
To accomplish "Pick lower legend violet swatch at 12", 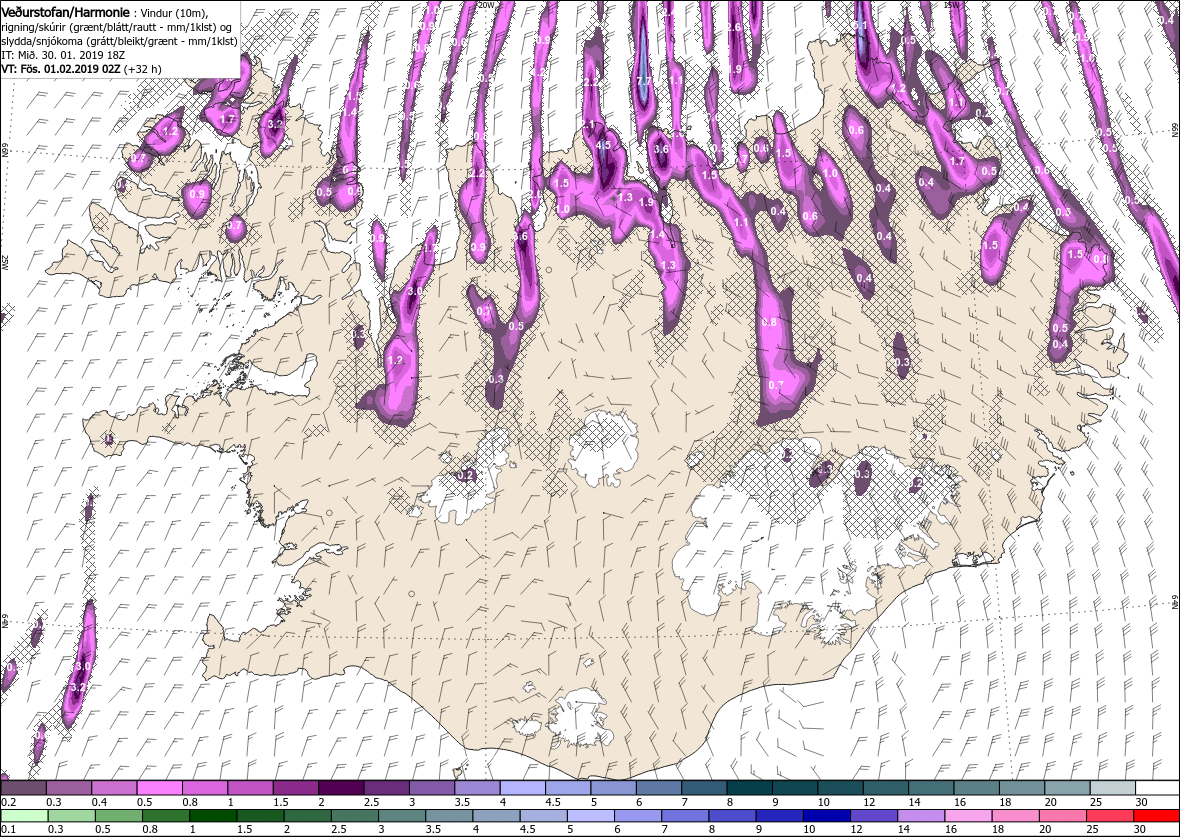I will [873, 816].
